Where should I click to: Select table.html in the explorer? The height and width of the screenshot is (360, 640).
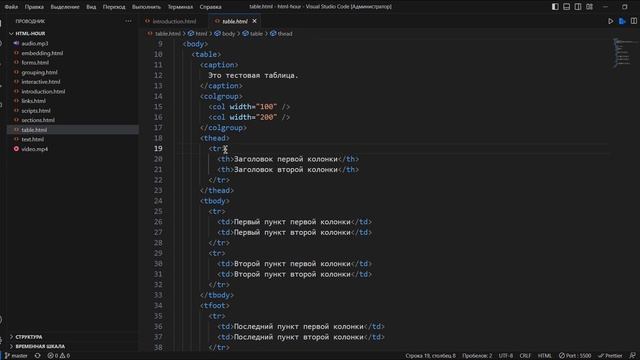pyautogui.click(x=34, y=130)
